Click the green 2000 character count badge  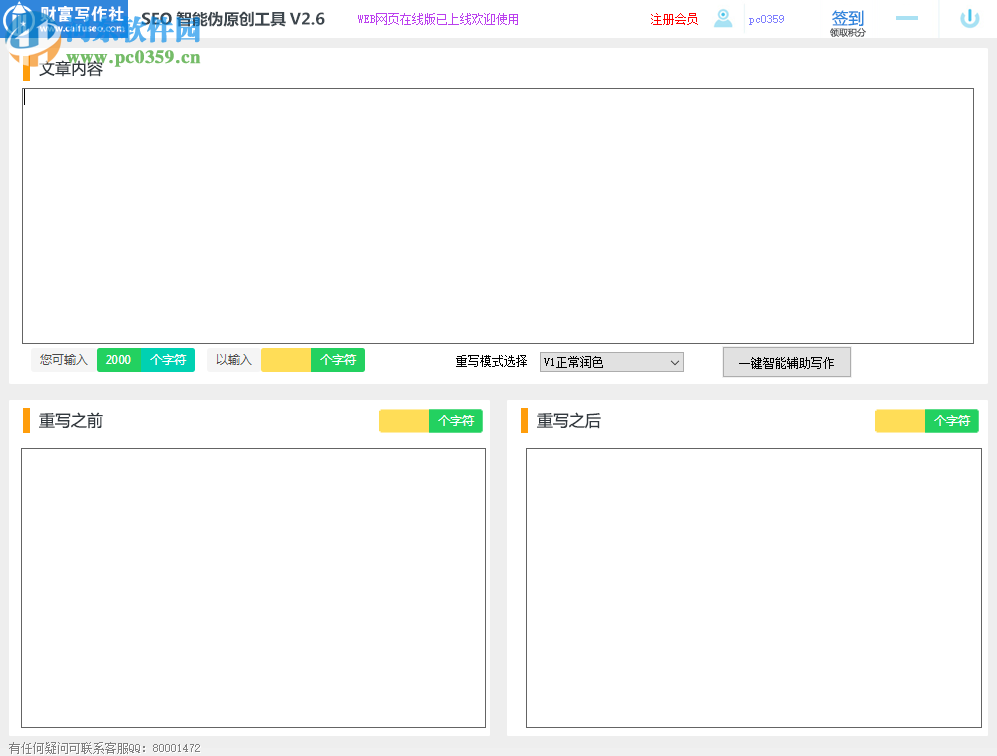coord(118,359)
